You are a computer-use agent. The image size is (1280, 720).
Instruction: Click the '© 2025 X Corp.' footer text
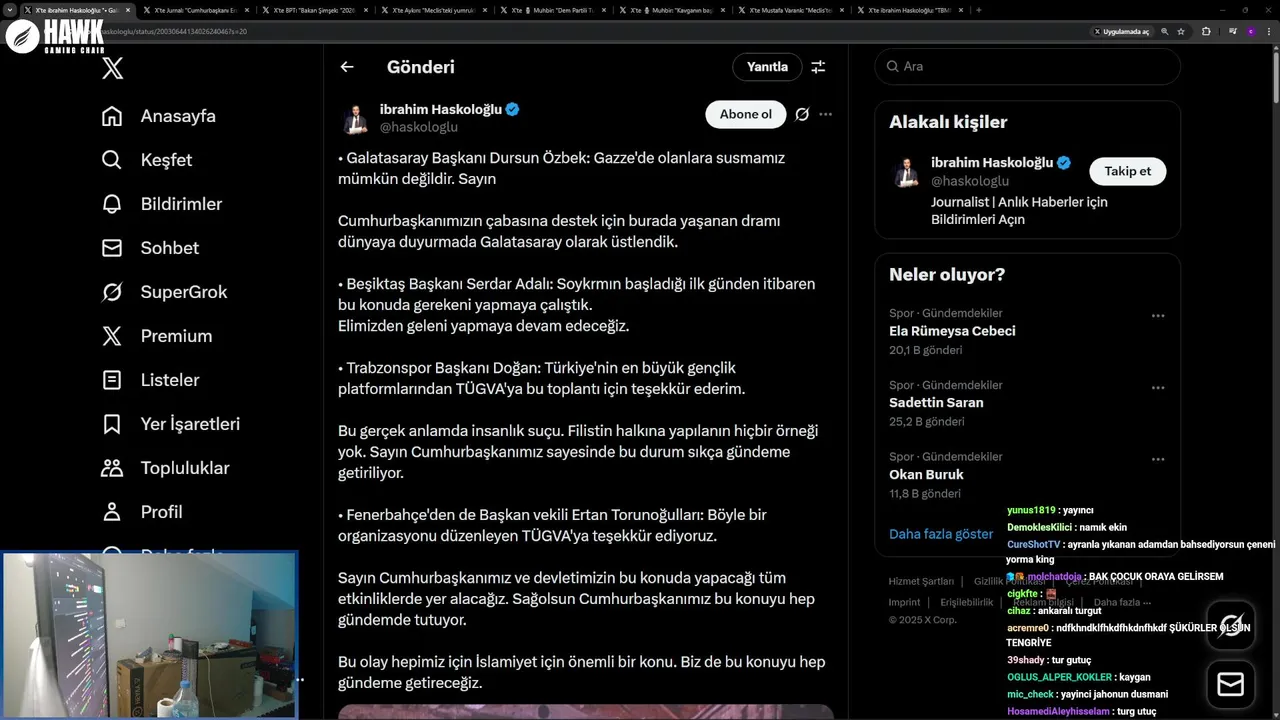(x=923, y=620)
